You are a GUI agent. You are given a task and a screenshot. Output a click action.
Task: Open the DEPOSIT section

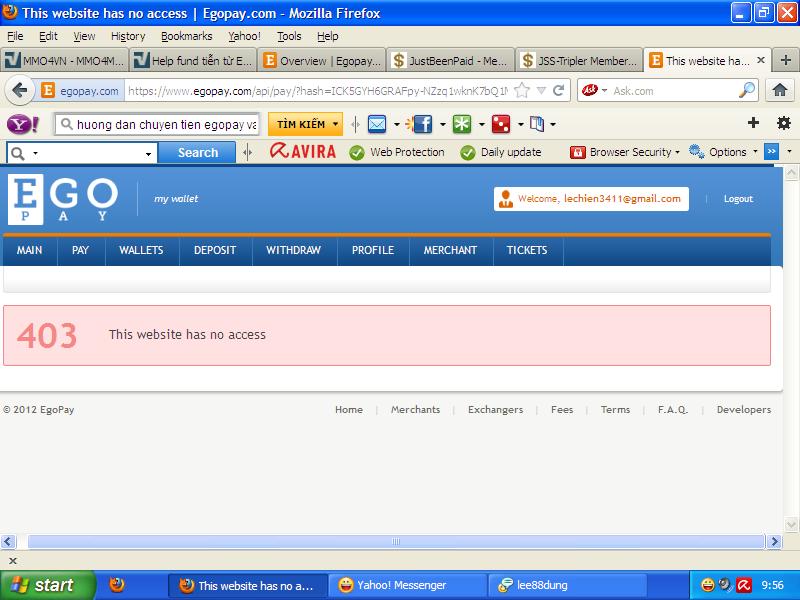(x=215, y=250)
